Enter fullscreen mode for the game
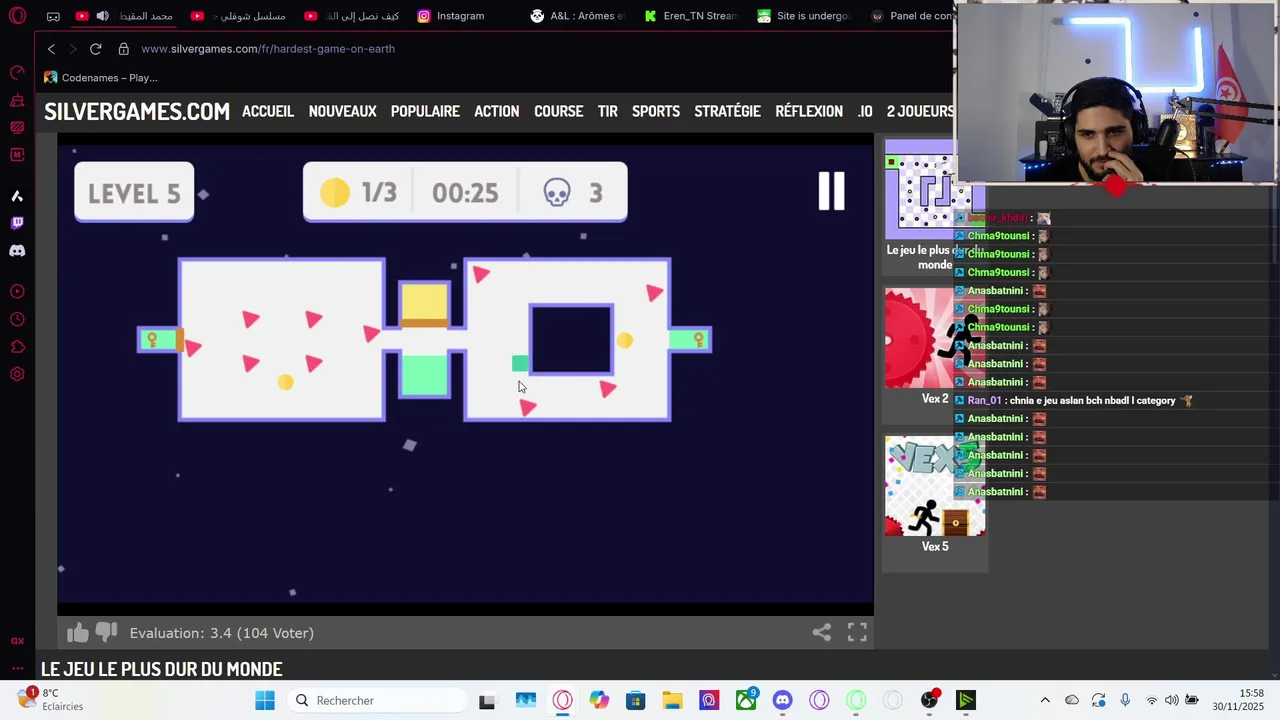This screenshot has width=1280, height=720. (x=857, y=632)
